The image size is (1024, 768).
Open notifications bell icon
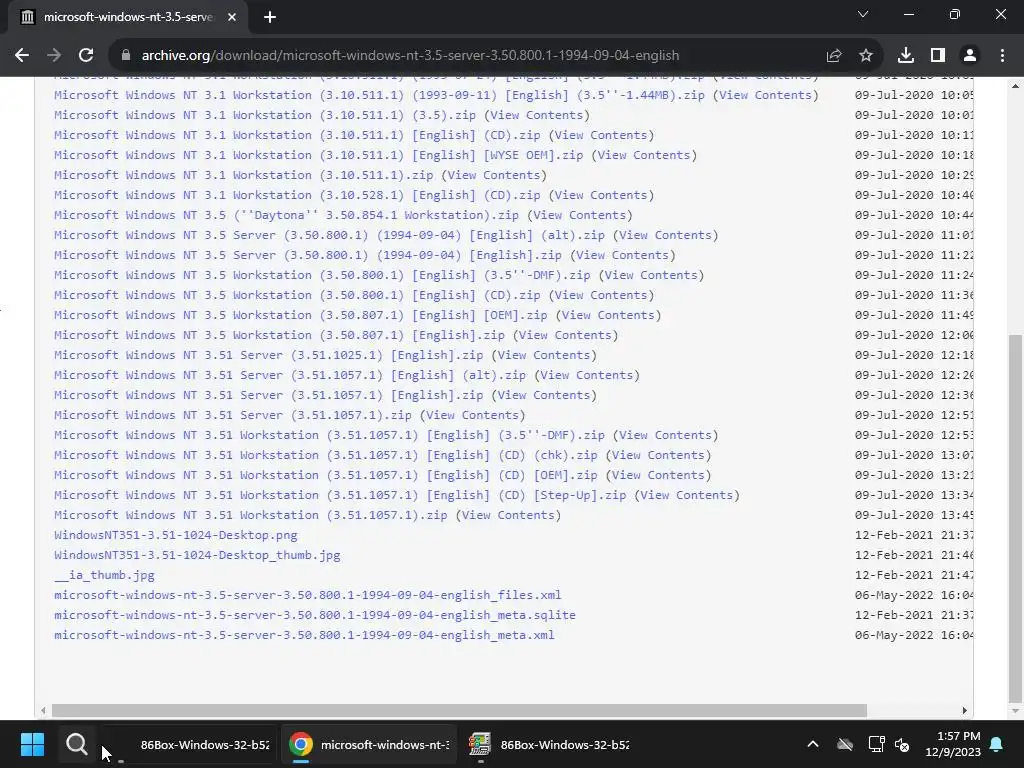point(997,744)
